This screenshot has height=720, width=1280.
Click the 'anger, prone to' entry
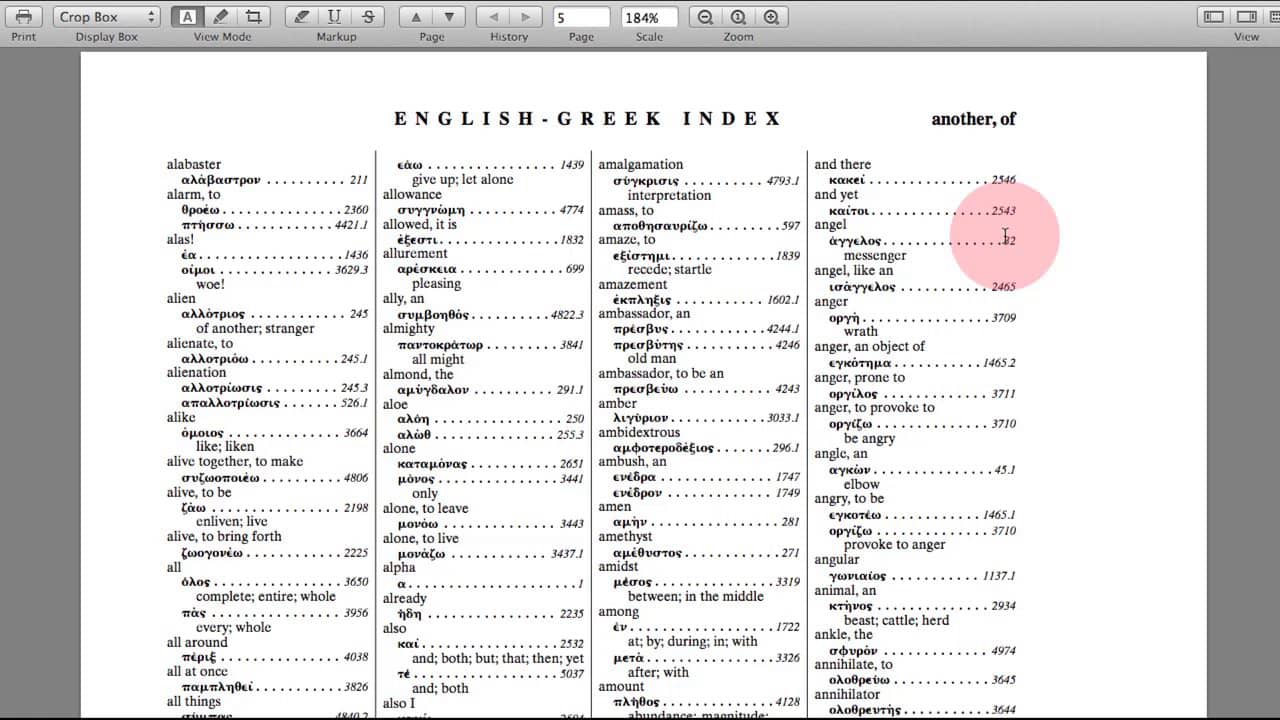(x=859, y=378)
